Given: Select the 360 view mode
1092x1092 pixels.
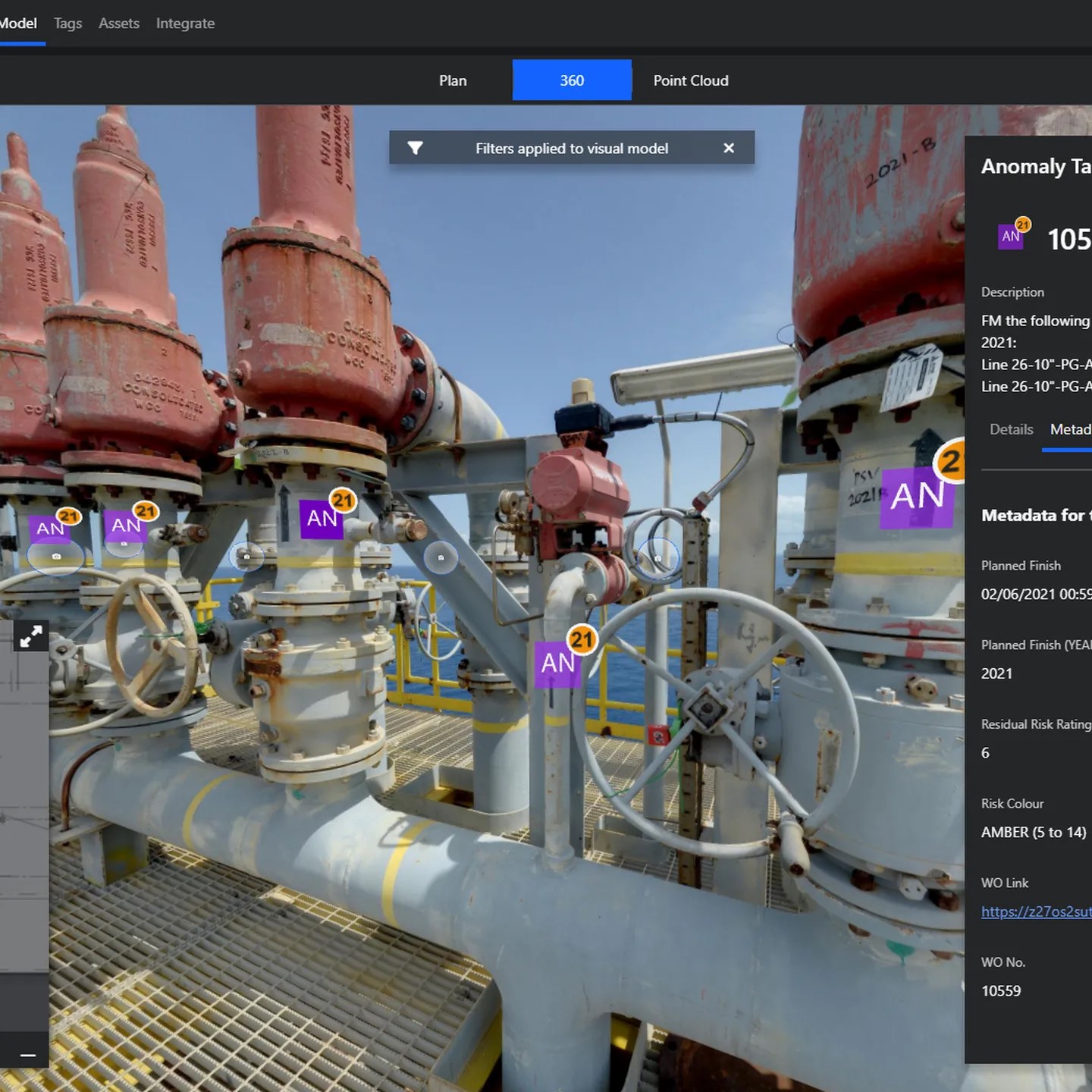Looking at the screenshot, I should 572,80.
